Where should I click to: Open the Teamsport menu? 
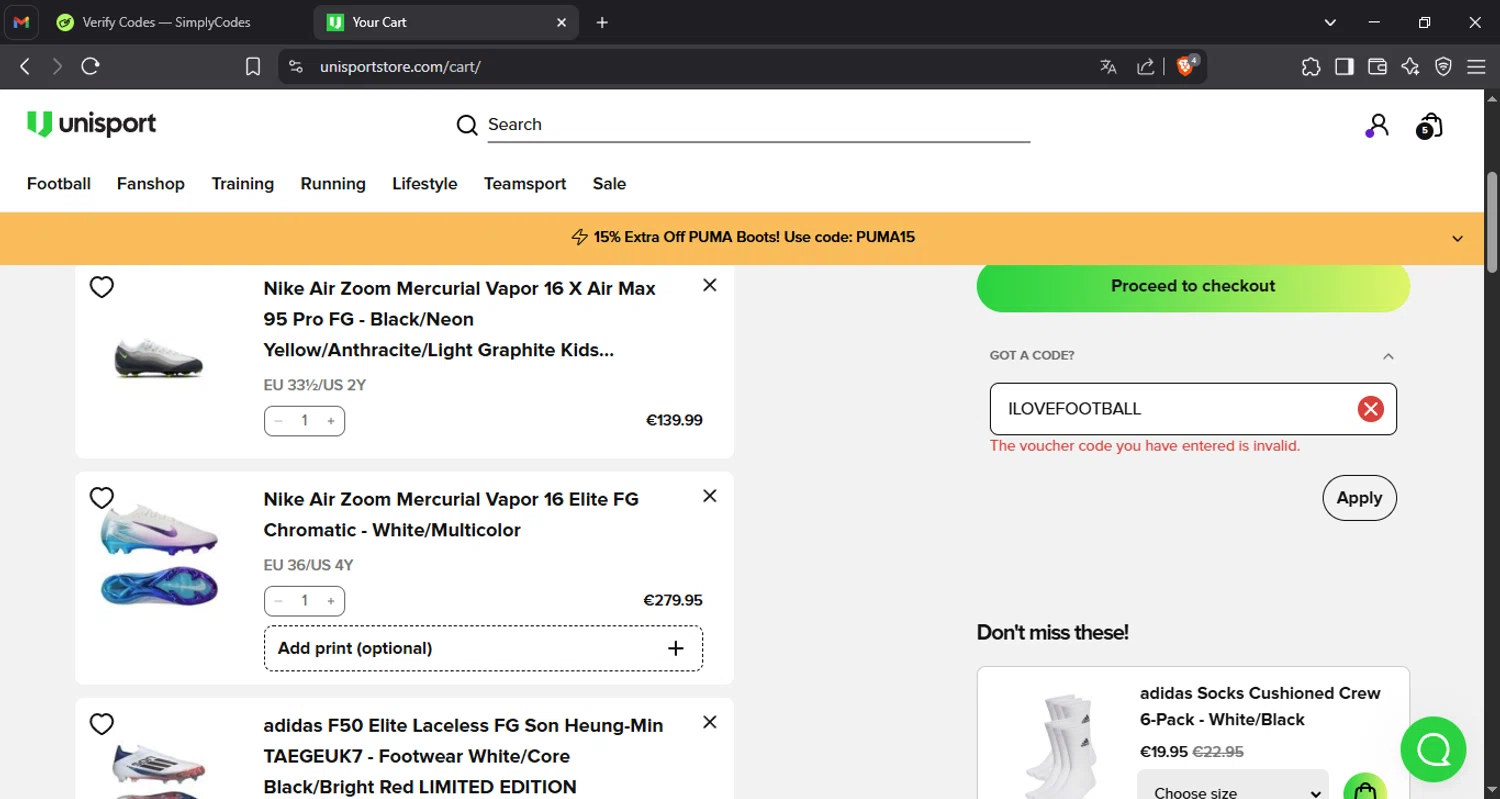point(525,184)
